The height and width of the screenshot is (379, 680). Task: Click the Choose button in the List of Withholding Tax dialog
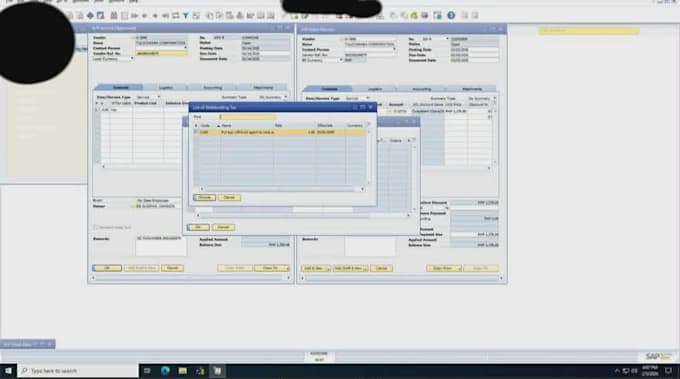[x=204, y=198]
